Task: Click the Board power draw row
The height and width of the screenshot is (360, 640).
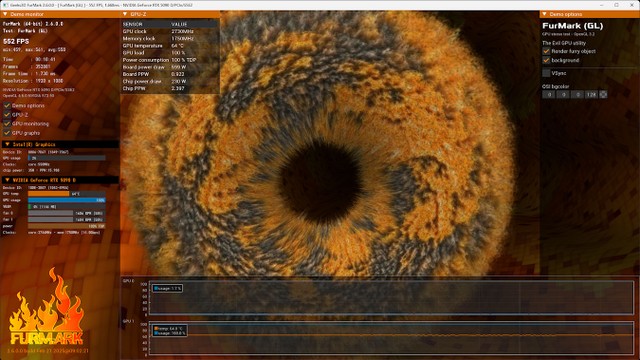Action: [x=170, y=67]
